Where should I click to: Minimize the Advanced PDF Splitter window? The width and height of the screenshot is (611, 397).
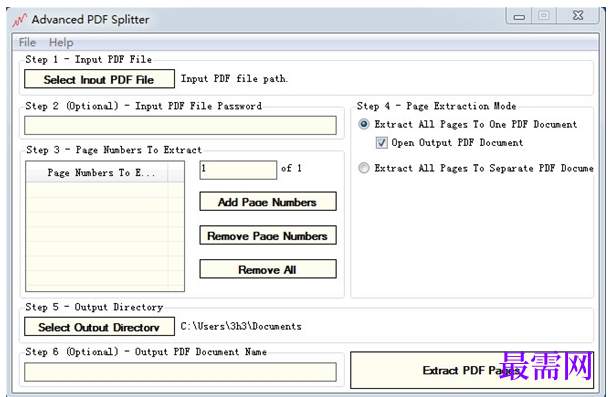coord(519,16)
